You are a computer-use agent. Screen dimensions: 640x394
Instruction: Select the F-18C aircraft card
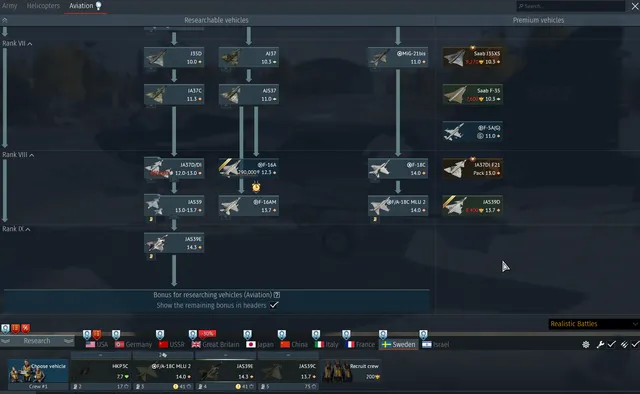pos(398,169)
